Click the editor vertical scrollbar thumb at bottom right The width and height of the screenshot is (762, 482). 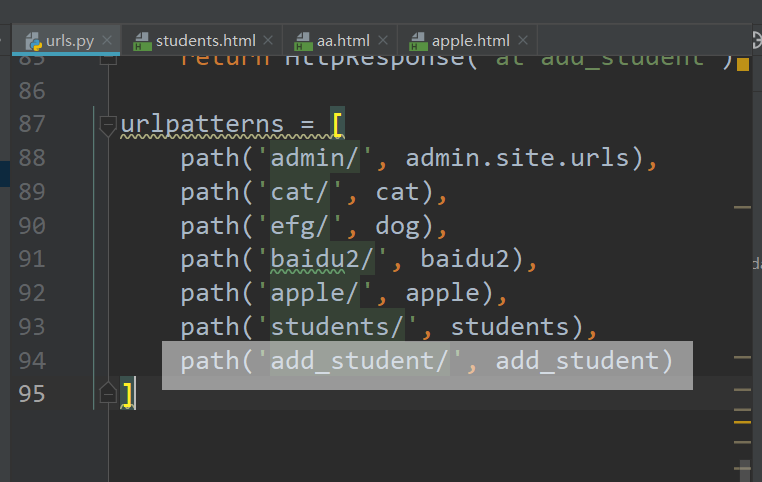744,469
